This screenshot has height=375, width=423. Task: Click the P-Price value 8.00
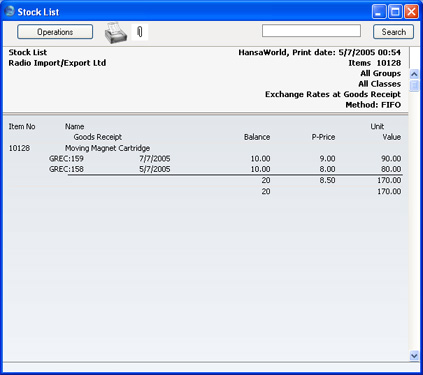pos(327,169)
